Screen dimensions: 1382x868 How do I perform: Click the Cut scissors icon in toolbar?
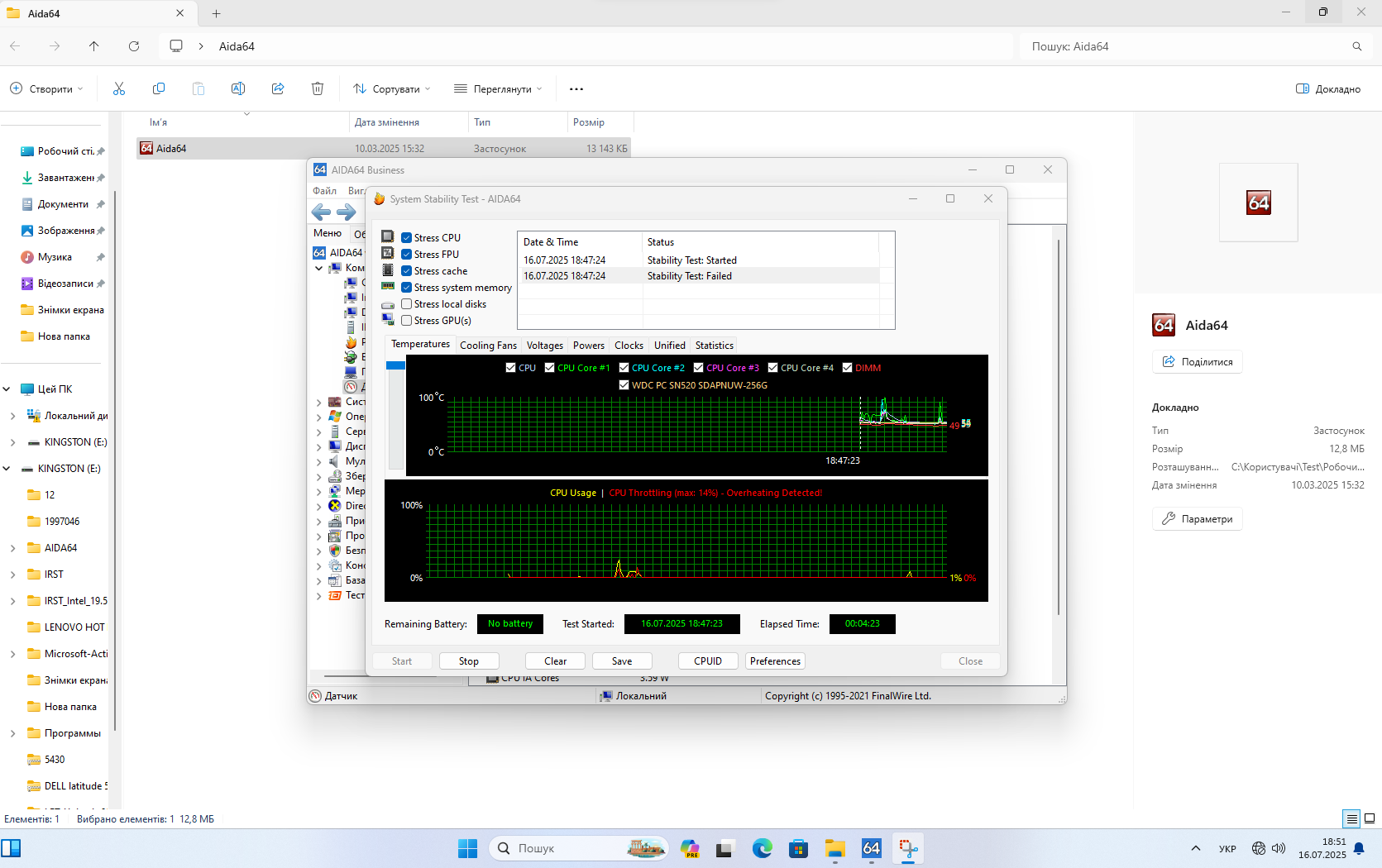(x=119, y=88)
